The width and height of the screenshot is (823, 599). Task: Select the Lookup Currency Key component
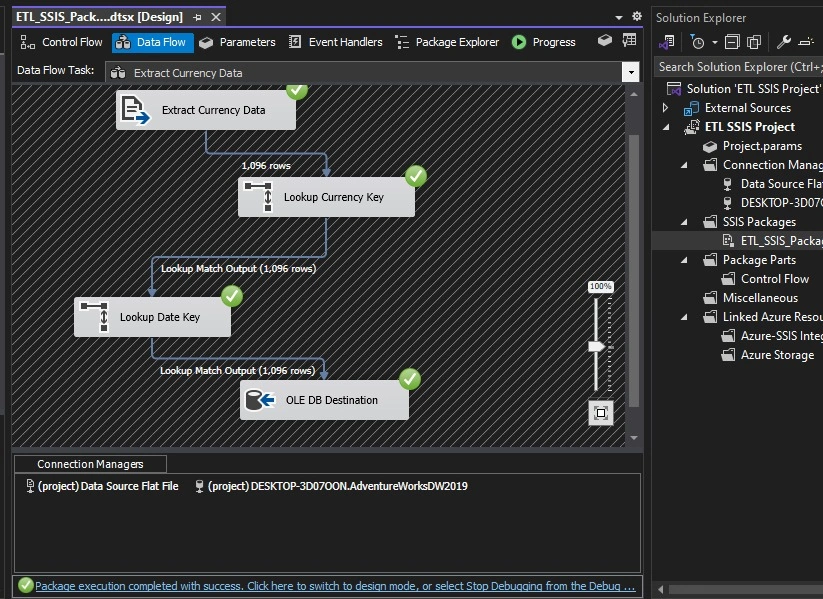(x=326, y=197)
